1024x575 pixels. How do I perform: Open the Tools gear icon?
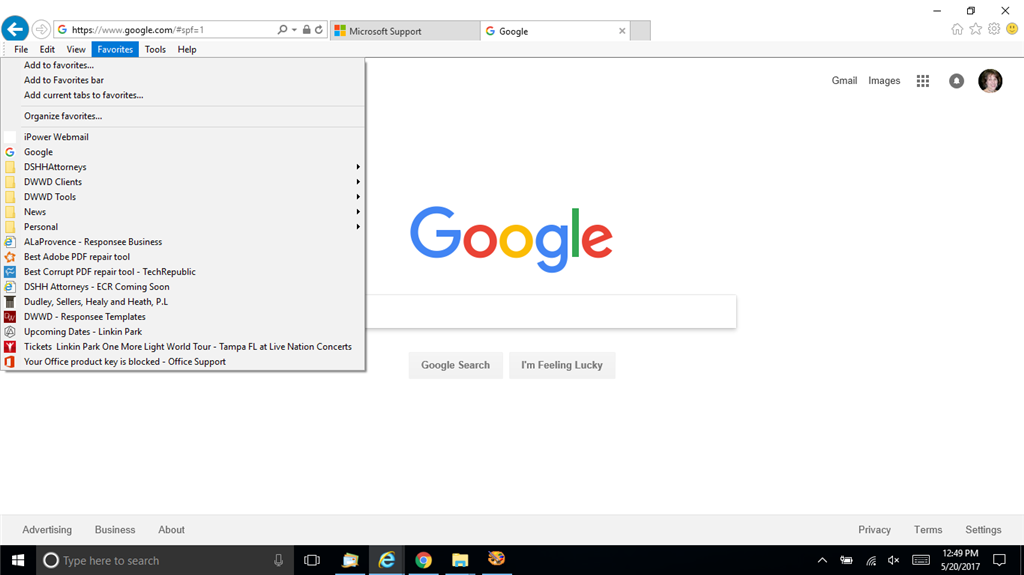coord(994,29)
